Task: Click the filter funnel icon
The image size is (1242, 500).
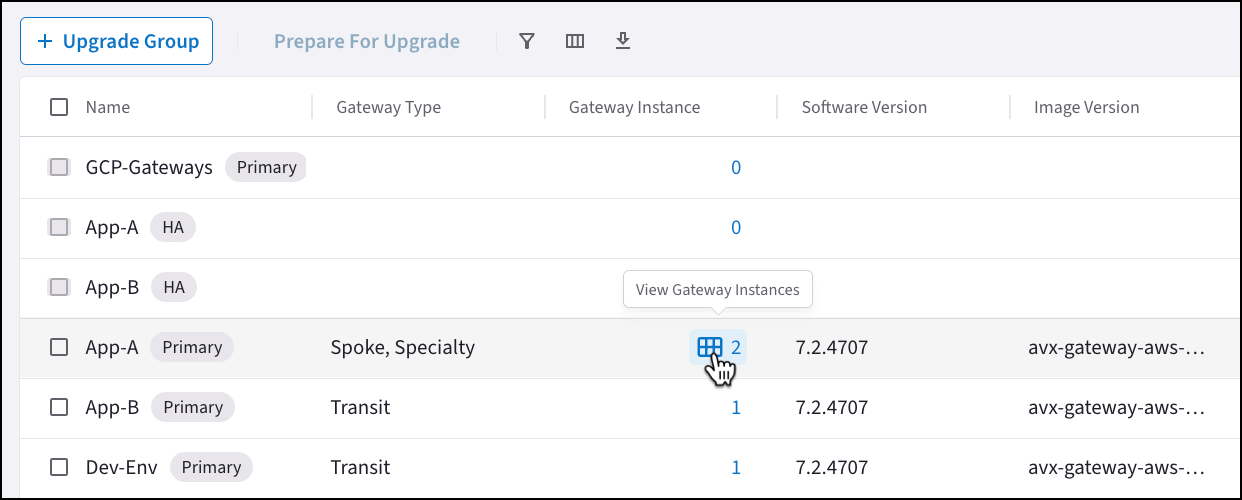Action: pyautogui.click(x=527, y=41)
